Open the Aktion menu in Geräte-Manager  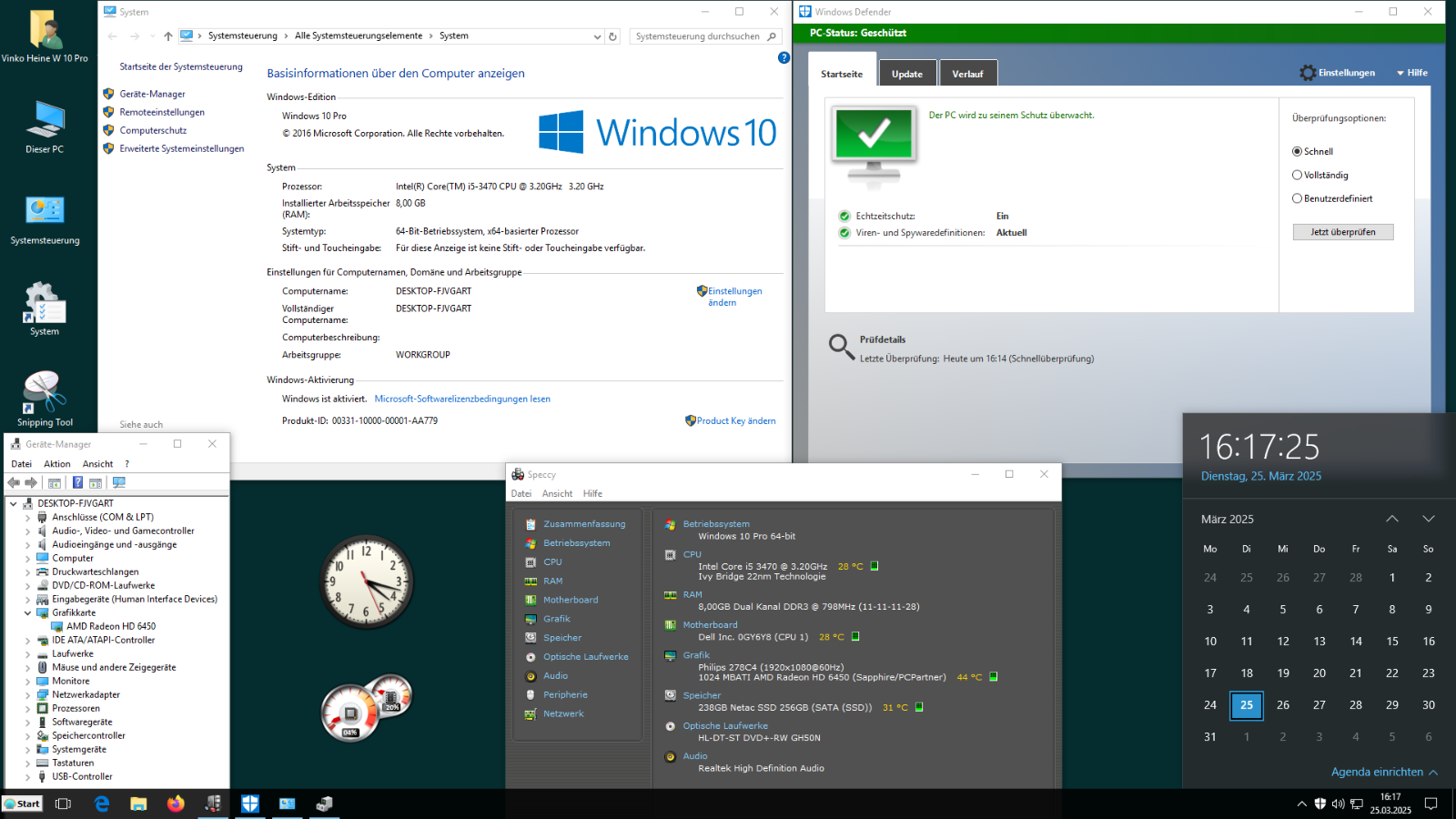(x=57, y=464)
